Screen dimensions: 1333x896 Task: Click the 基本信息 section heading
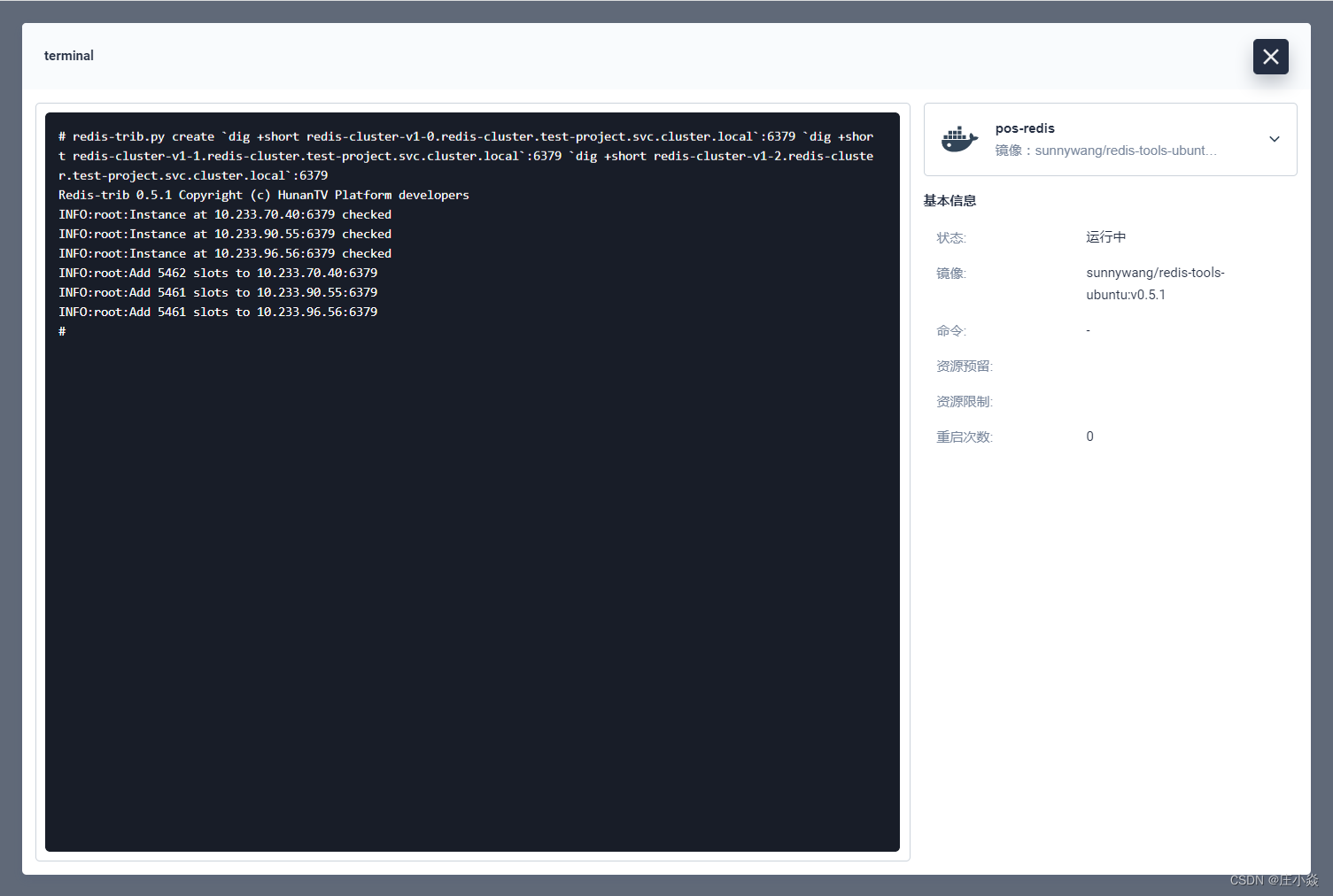click(x=949, y=201)
